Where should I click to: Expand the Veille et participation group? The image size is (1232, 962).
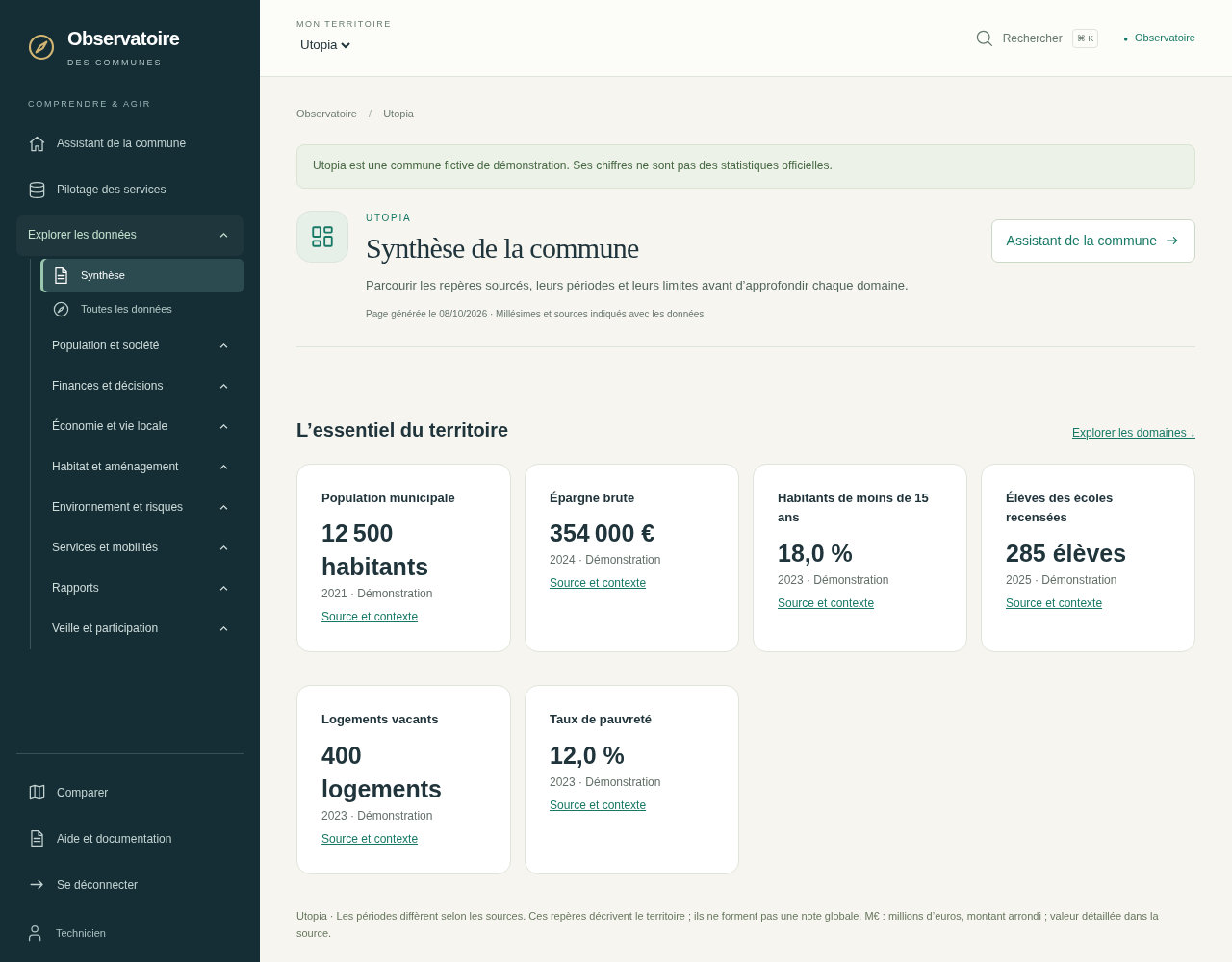(141, 628)
